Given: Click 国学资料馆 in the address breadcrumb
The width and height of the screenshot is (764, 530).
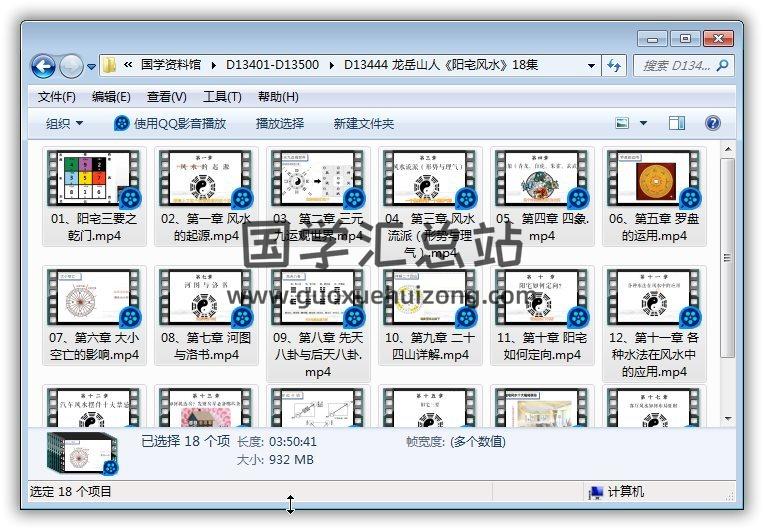Looking at the screenshot, I should pyautogui.click(x=173, y=66).
